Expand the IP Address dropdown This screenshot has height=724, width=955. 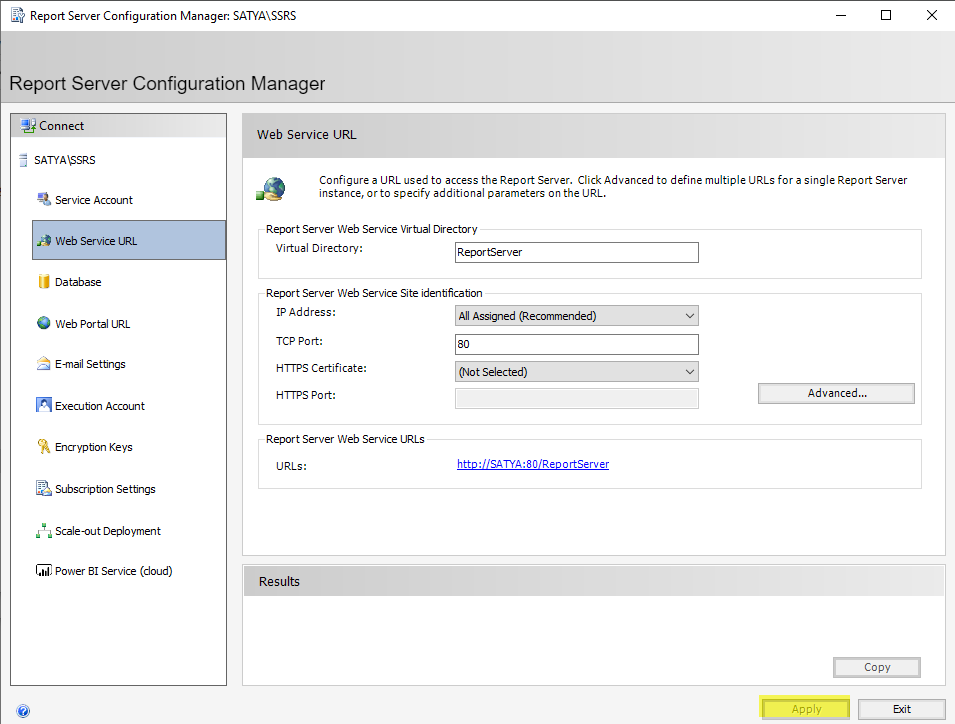tap(576, 316)
